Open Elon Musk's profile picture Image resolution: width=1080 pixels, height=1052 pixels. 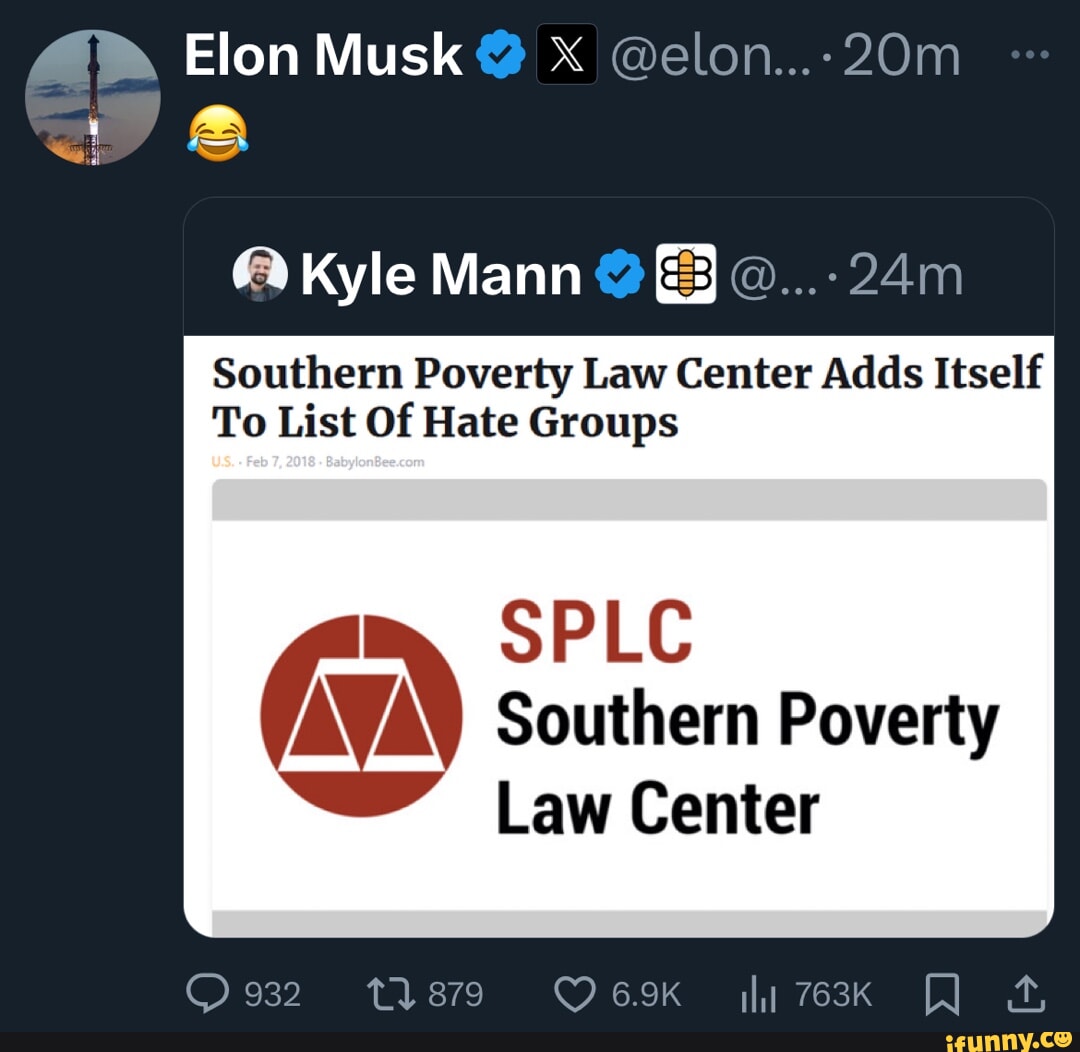tap(93, 97)
